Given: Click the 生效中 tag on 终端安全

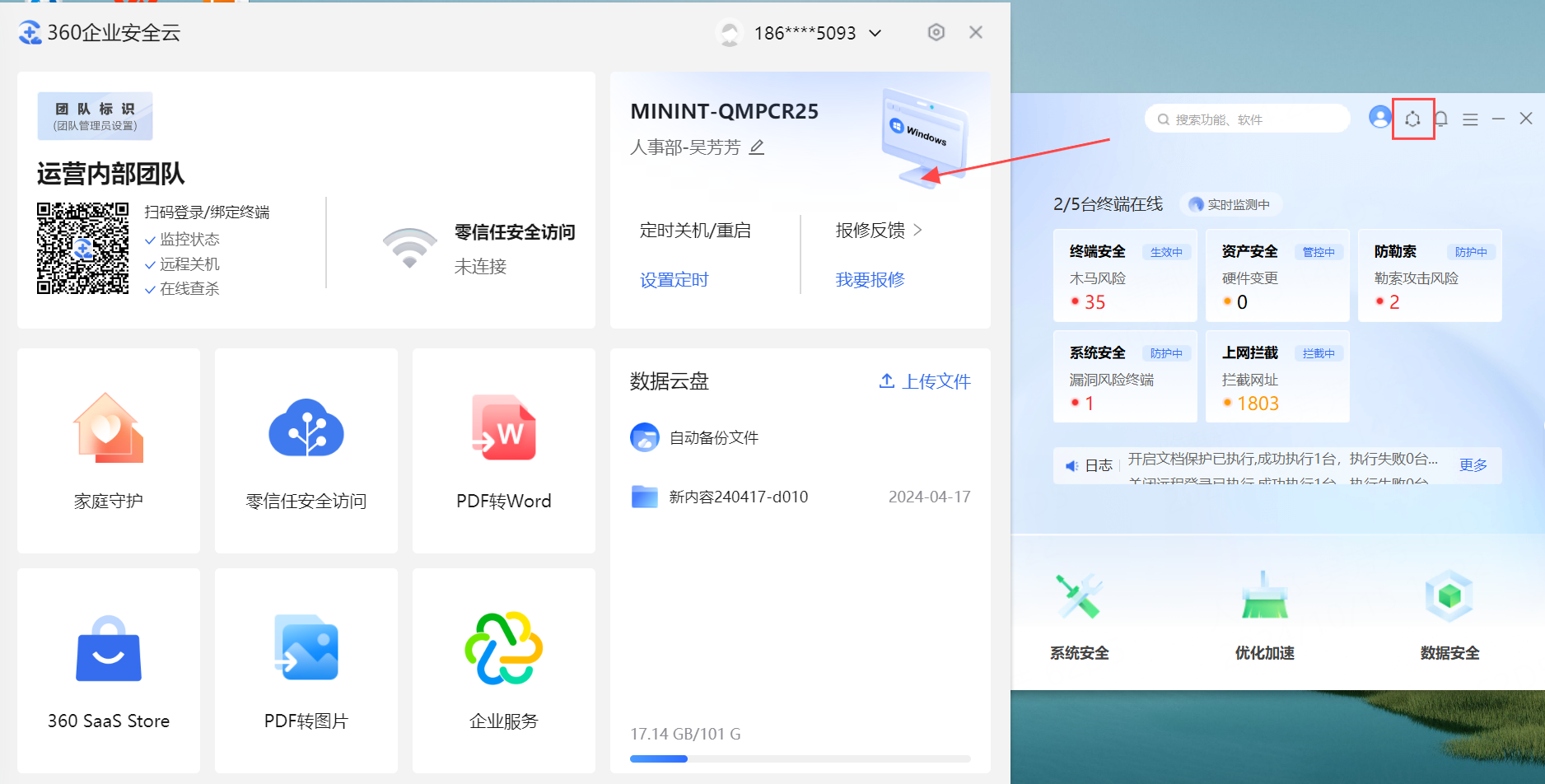Looking at the screenshot, I should click(x=1166, y=252).
